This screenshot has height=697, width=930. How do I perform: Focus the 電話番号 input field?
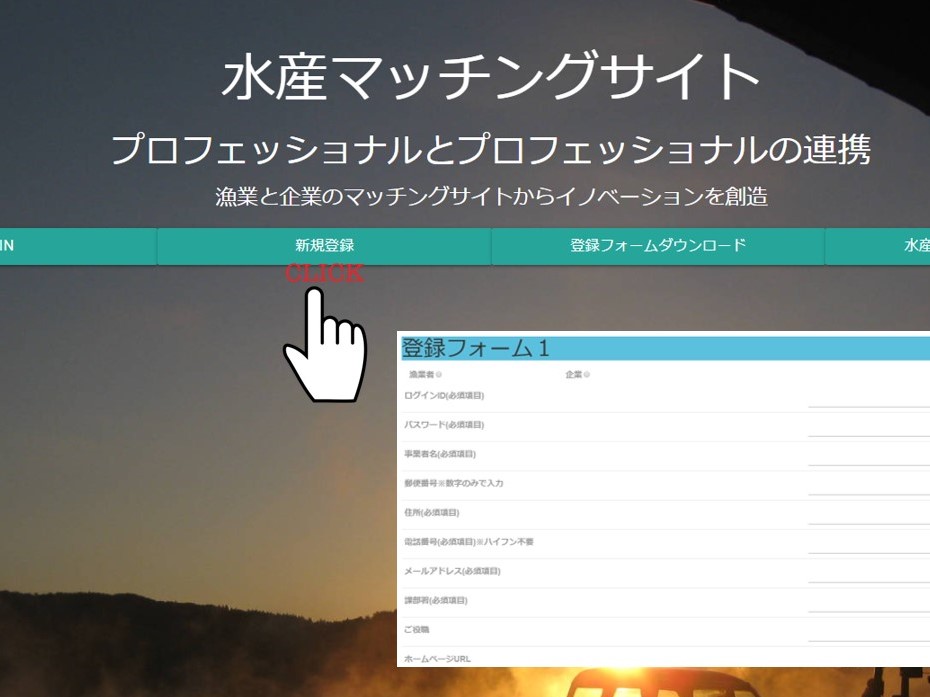[868, 543]
